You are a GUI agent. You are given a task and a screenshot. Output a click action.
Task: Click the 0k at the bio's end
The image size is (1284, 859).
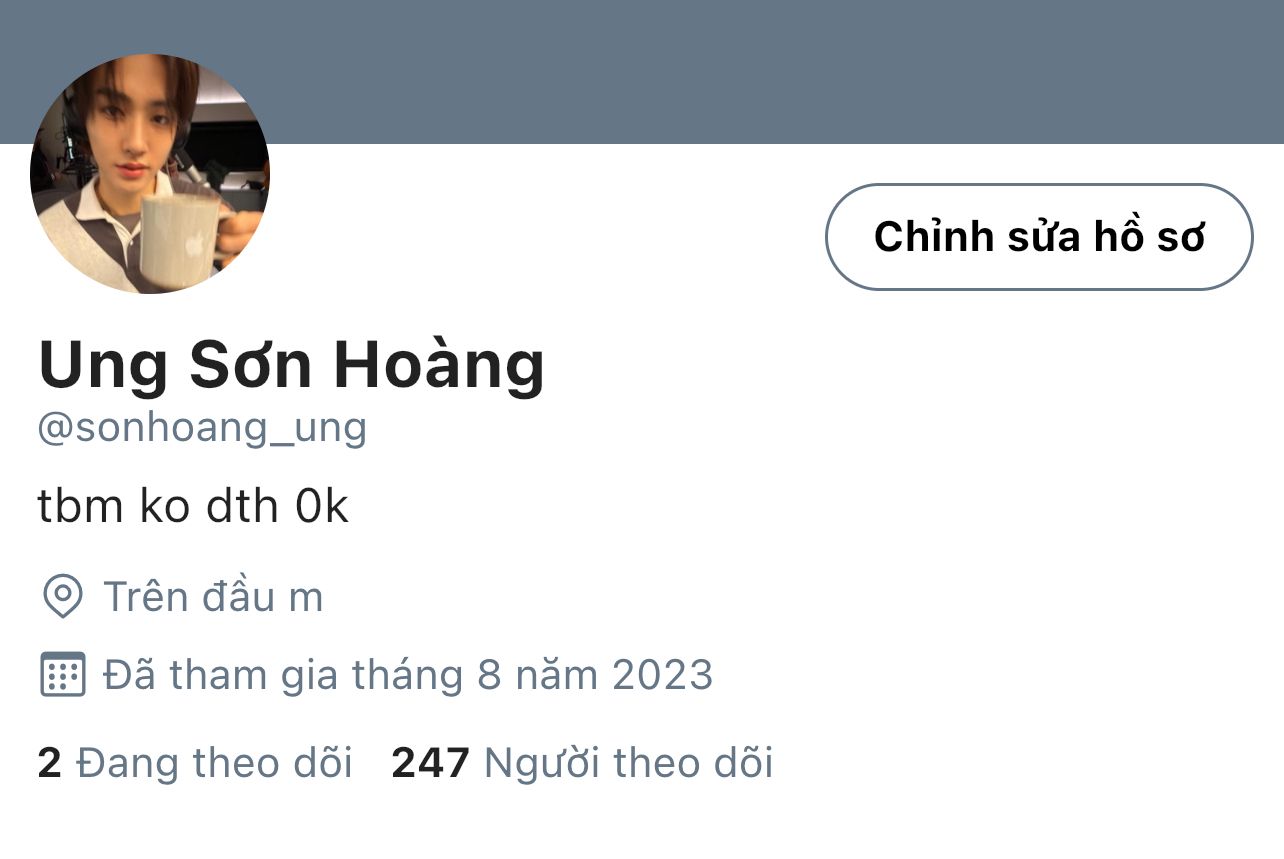point(322,507)
